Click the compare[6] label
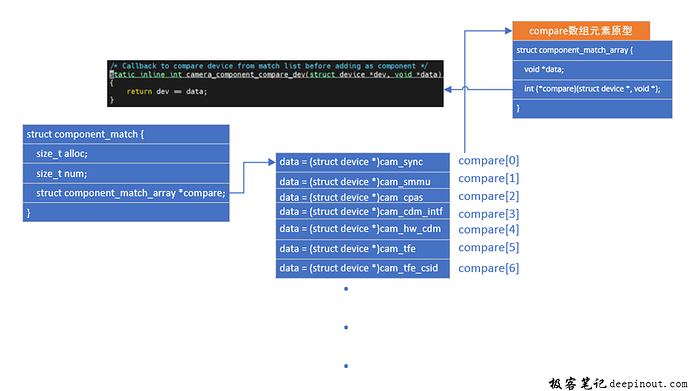Viewport: 690px width, 391px height. 488,268
